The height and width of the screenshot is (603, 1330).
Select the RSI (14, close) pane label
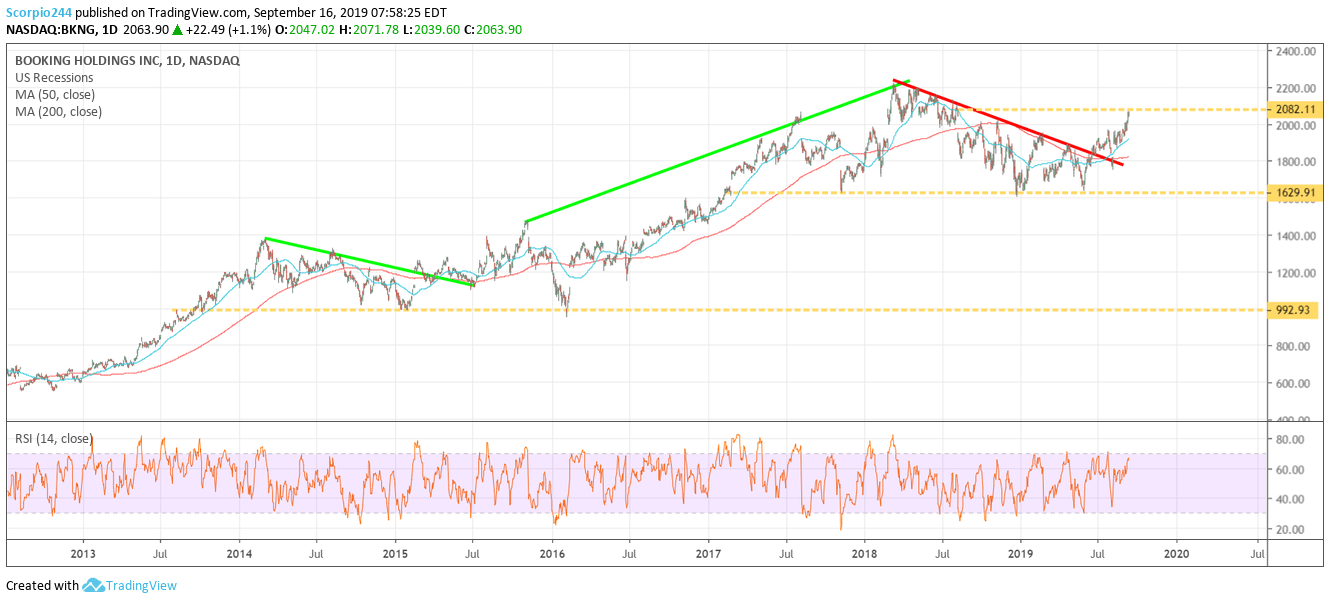pos(54,438)
